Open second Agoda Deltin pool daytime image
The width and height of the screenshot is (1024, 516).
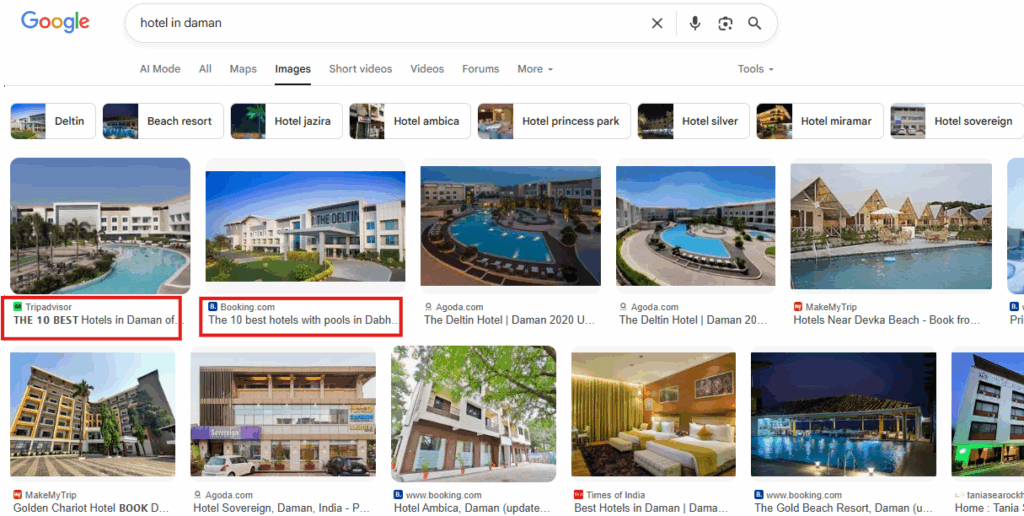[696, 226]
